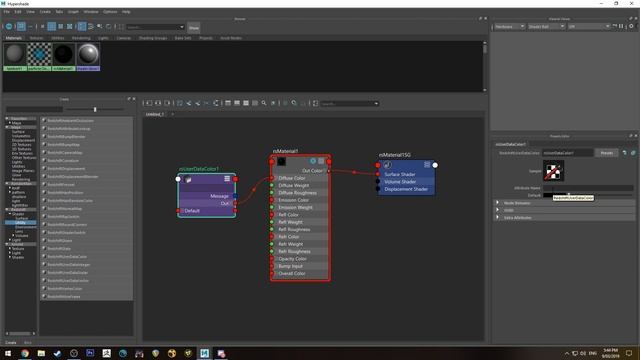640x360 pixels.
Task: Click the magnifier icon in graph toolbar
Action: click(x=264, y=103)
